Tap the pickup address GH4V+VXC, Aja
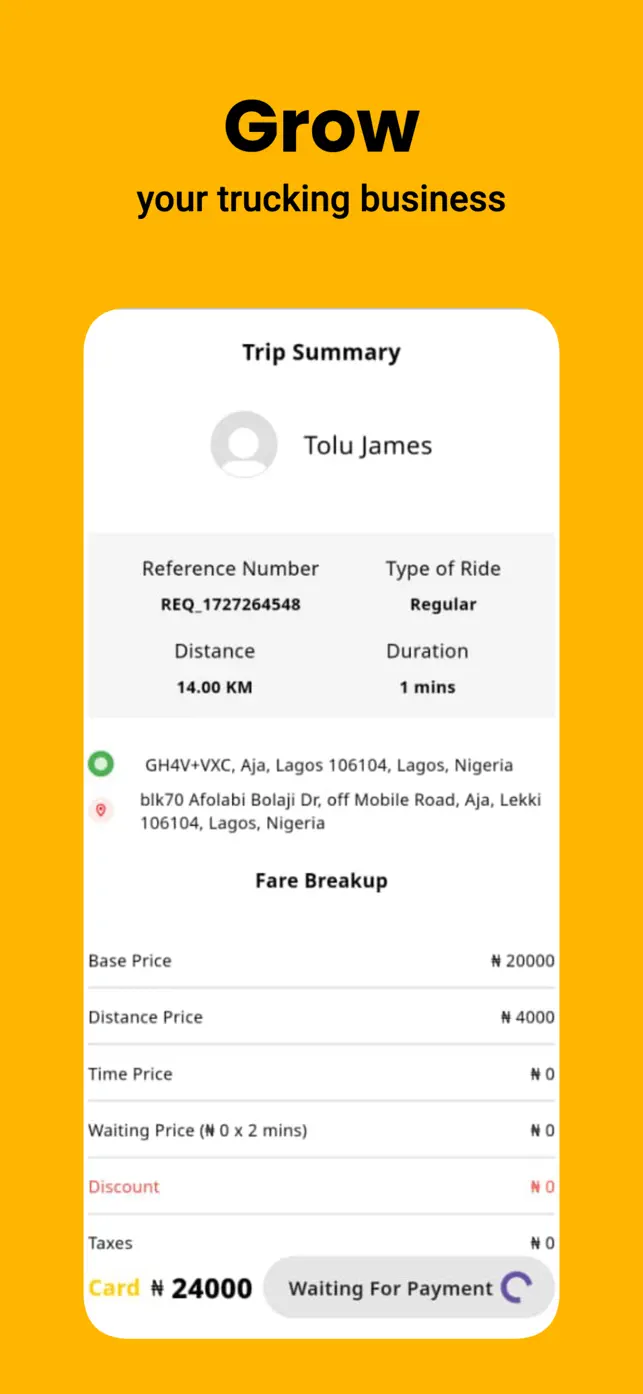 click(329, 766)
